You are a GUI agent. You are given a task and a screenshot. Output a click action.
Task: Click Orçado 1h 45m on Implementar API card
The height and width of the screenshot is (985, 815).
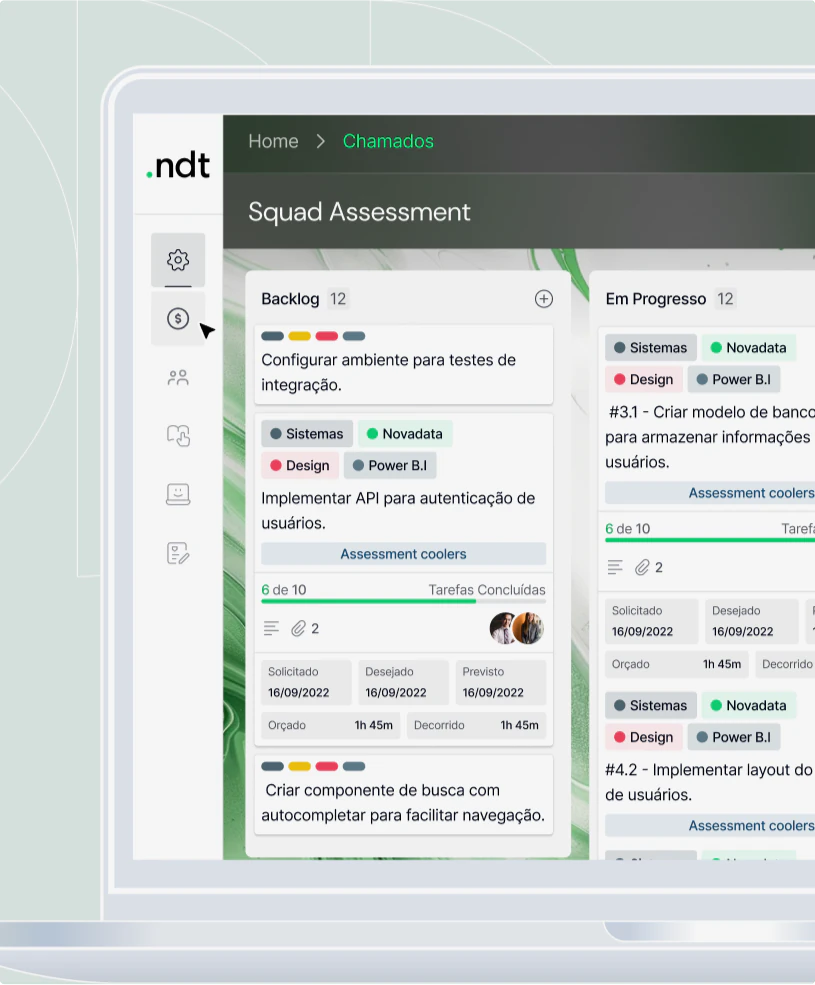point(331,725)
